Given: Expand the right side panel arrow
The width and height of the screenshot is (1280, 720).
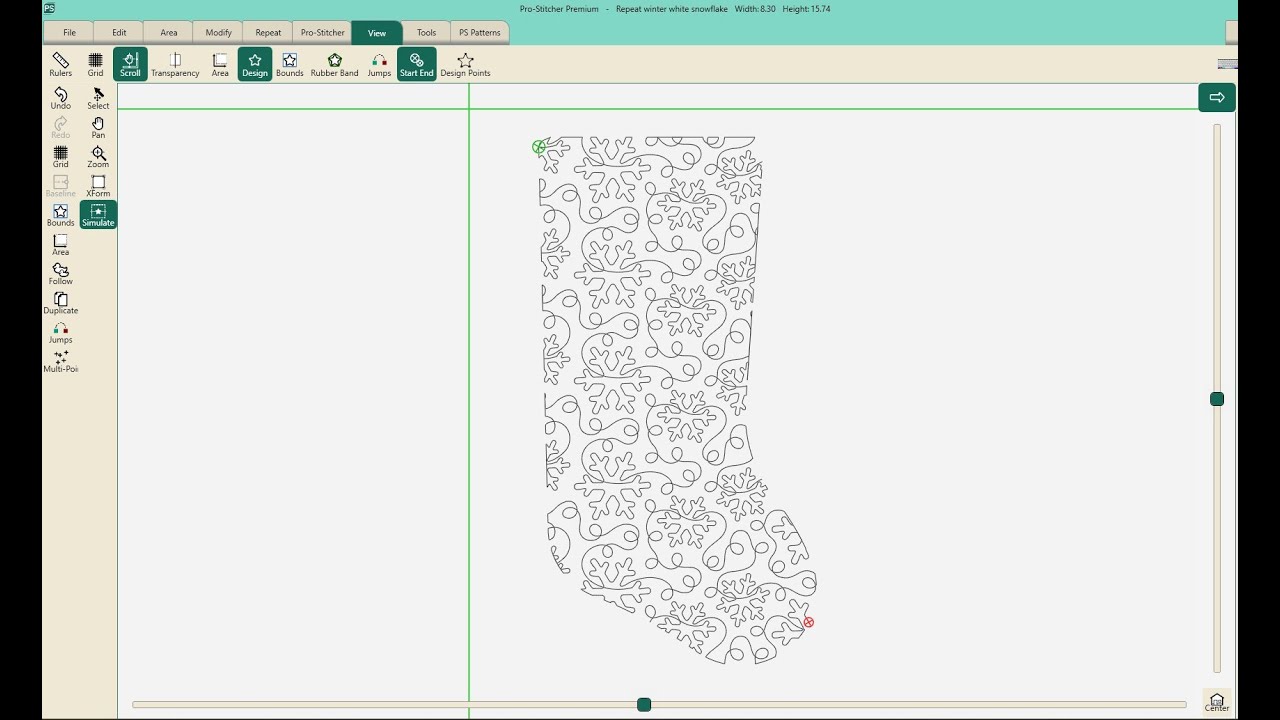Looking at the screenshot, I should [x=1217, y=97].
